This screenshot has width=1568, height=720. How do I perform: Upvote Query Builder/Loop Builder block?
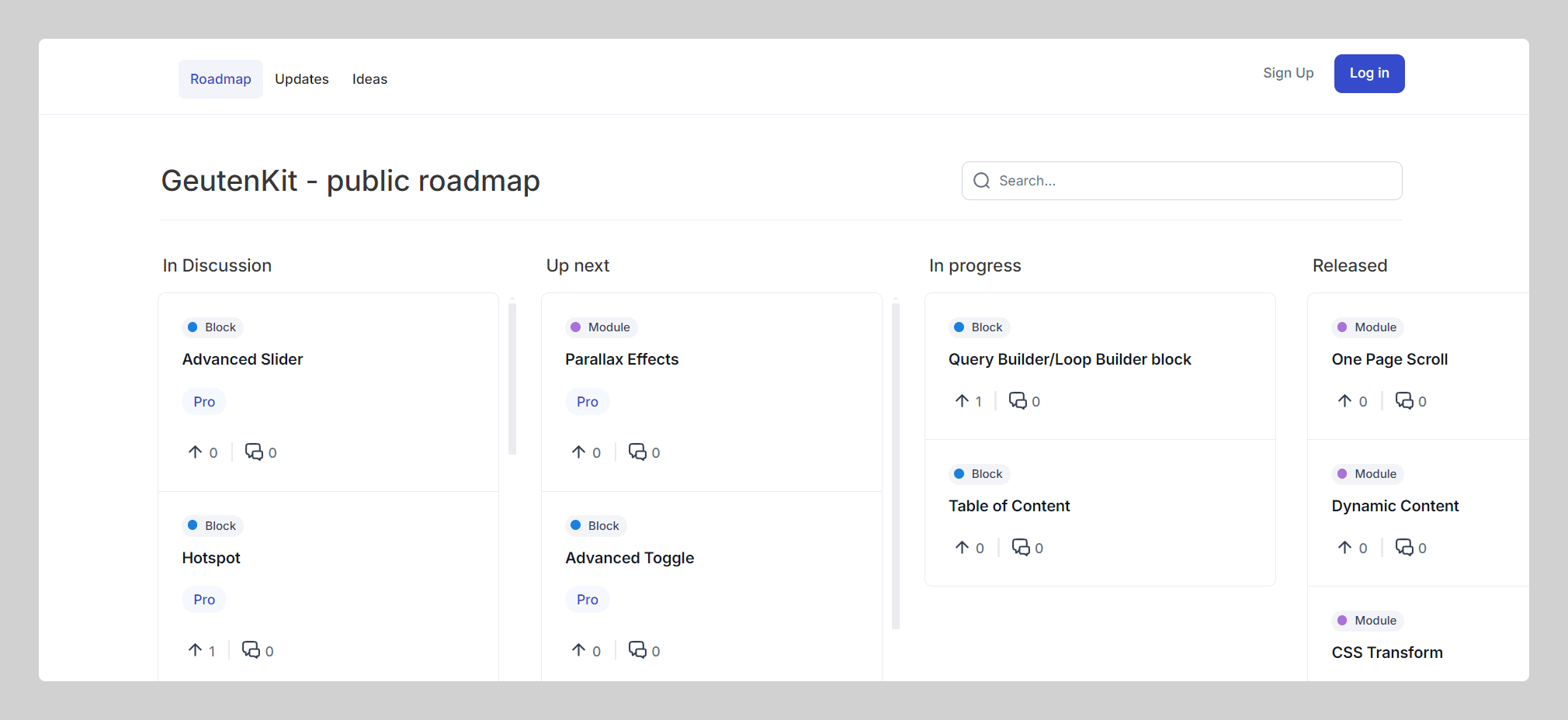coord(963,401)
